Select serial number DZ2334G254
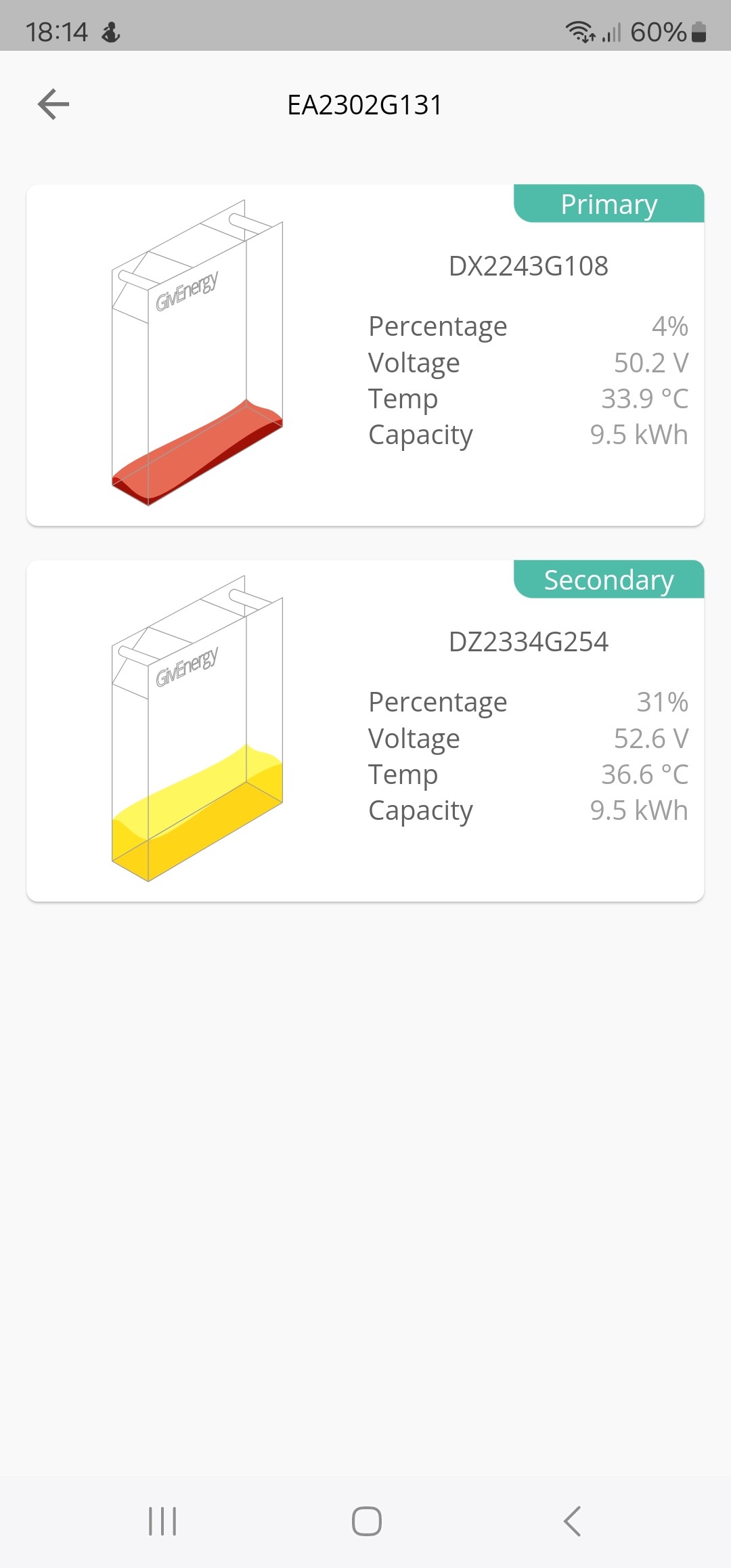 [x=529, y=642]
